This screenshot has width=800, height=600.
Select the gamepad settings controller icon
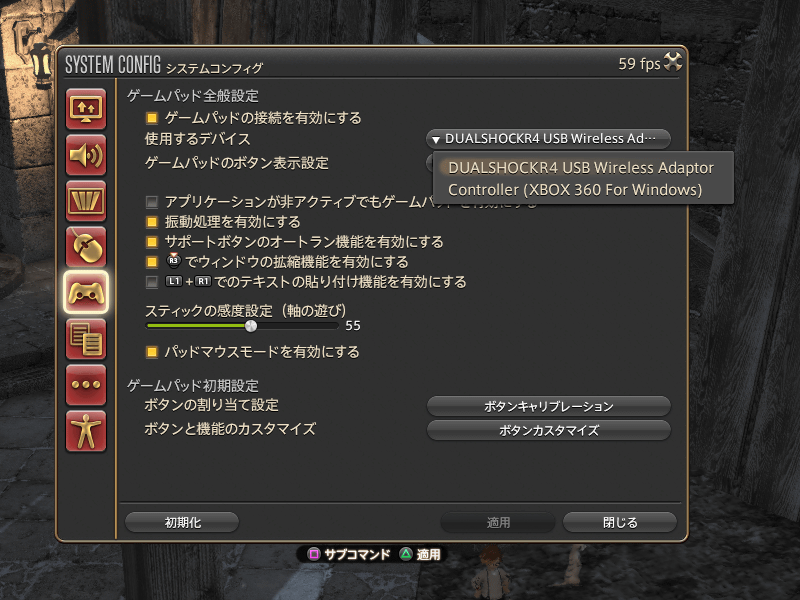(x=86, y=292)
